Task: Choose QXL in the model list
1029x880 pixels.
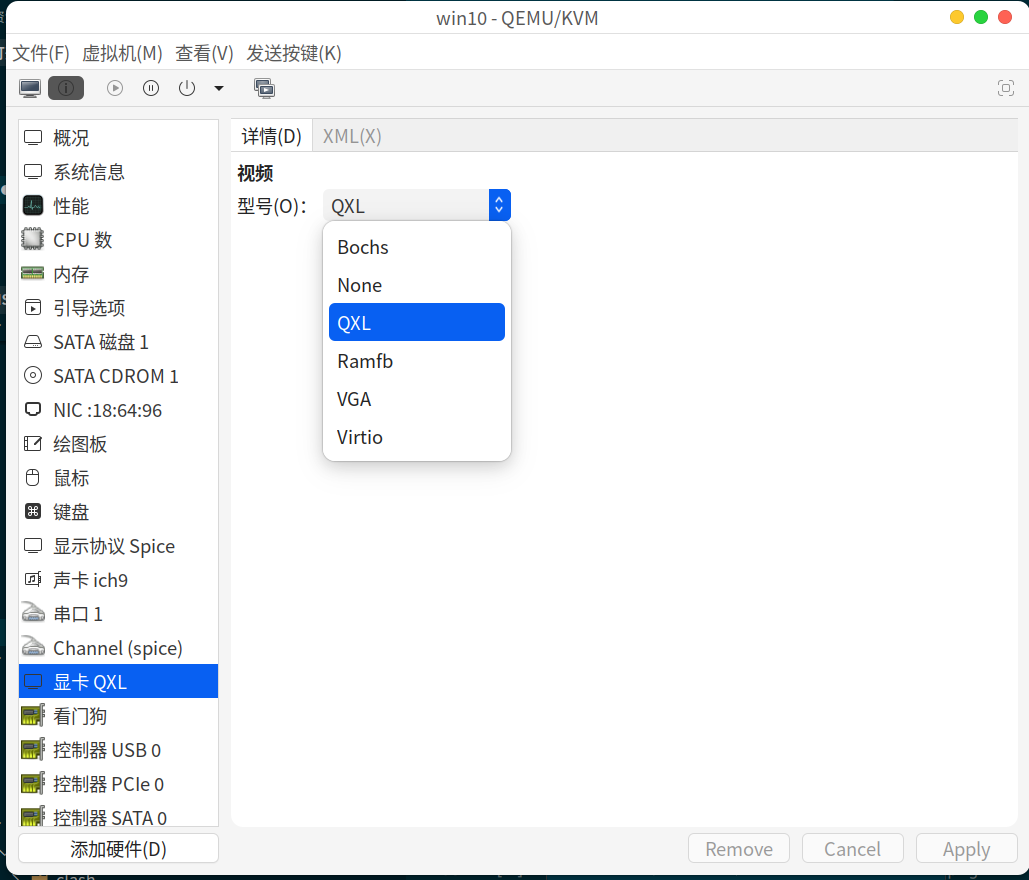Action: (417, 322)
